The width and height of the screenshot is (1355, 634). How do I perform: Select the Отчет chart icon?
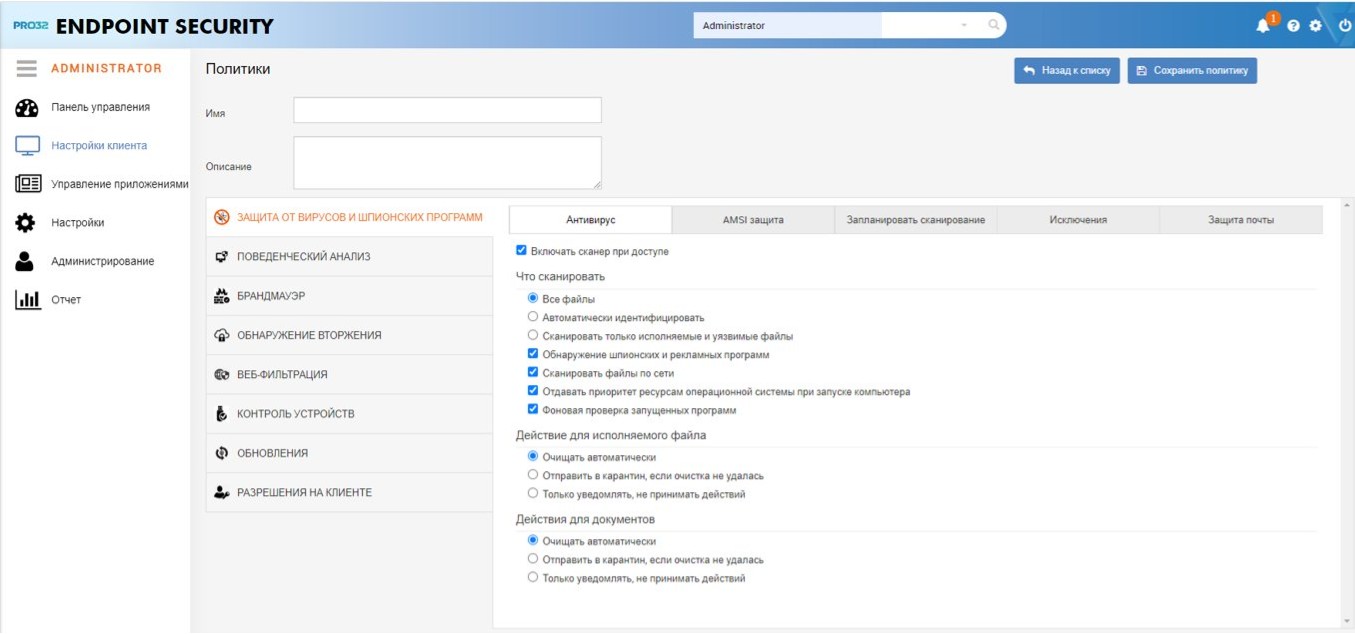click(27, 299)
